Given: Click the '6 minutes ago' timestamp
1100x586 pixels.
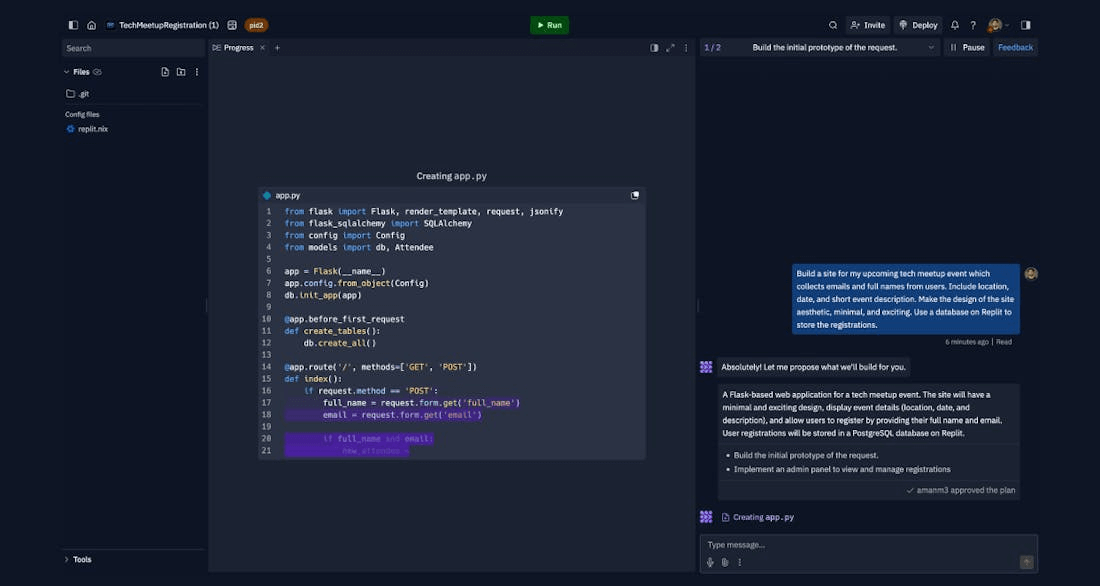Looking at the screenshot, I should tap(967, 342).
